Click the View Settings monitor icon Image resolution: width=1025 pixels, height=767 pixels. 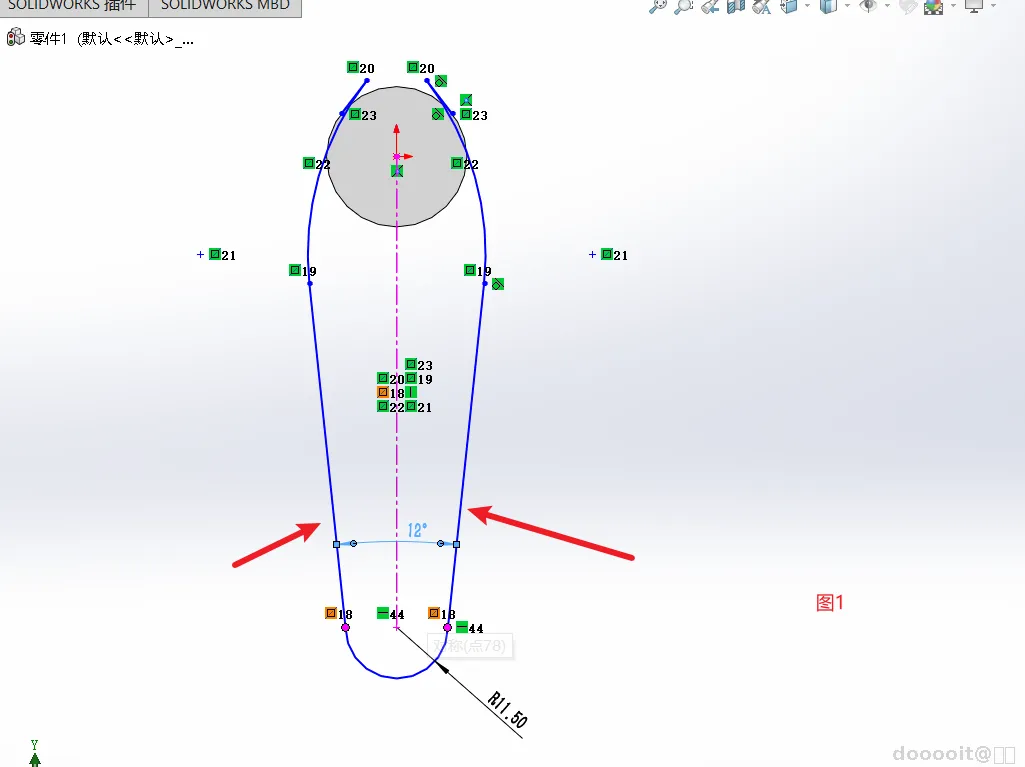[x=974, y=6]
